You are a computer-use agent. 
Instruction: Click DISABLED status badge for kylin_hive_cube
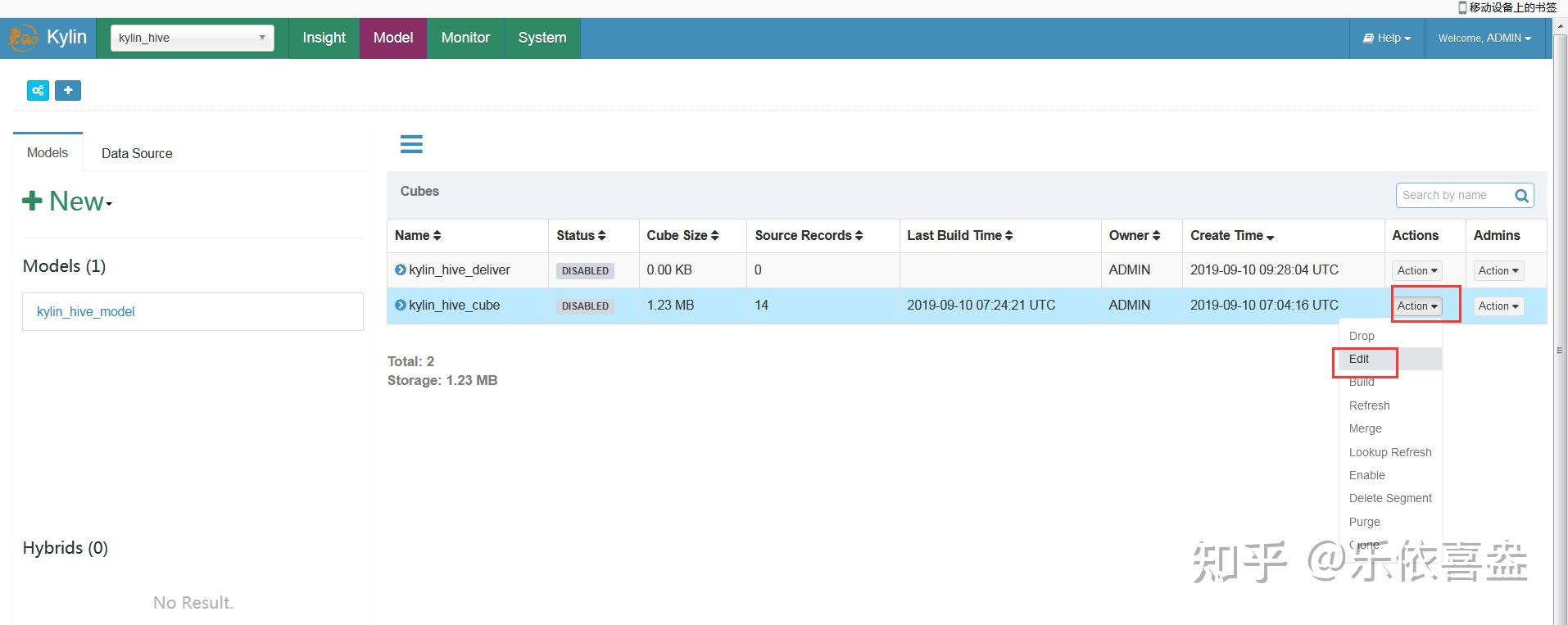click(585, 306)
